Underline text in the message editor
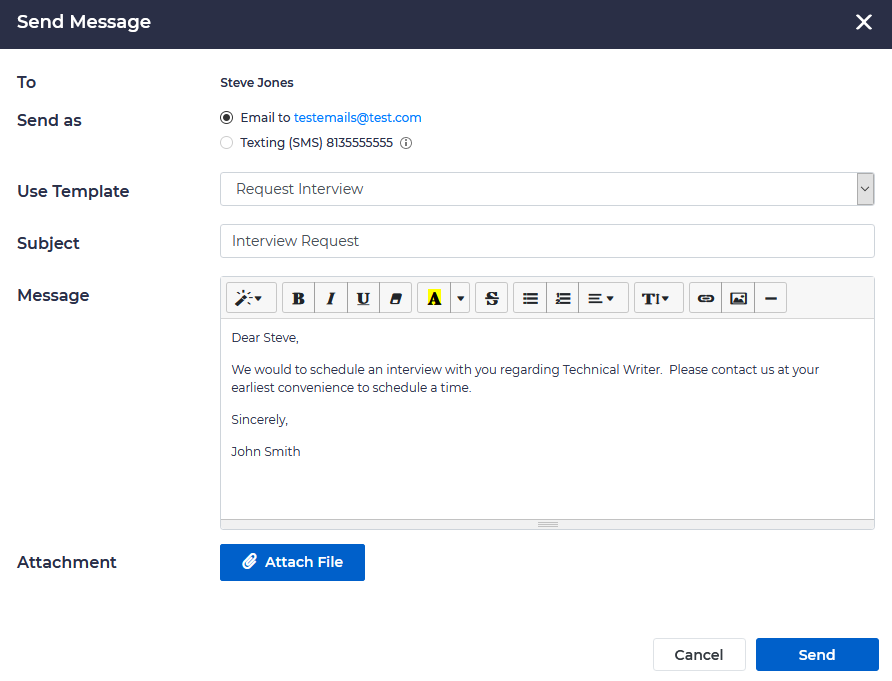892x681 pixels. (x=363, y=297)
